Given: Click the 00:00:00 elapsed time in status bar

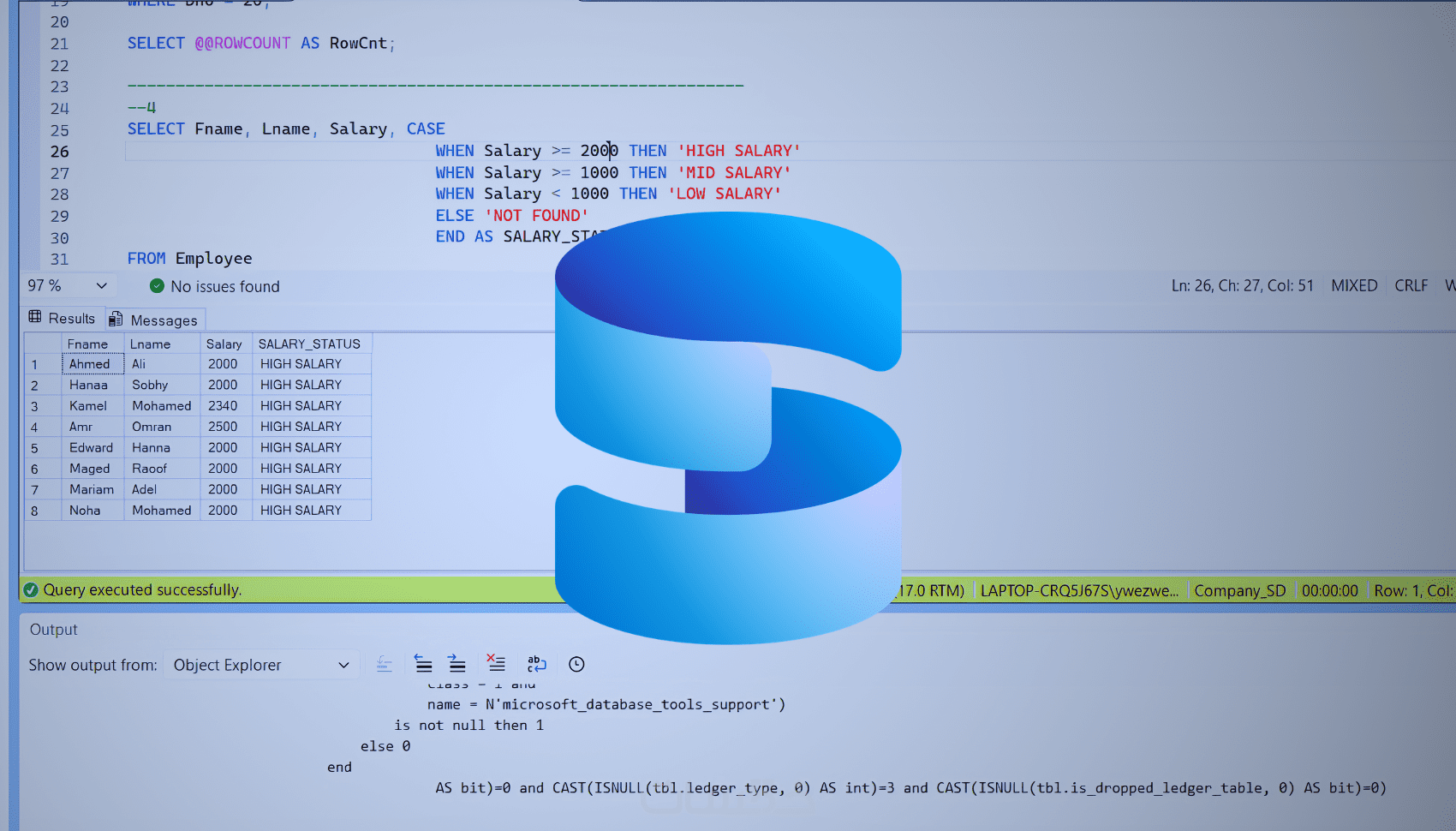Looking at the screenshot, I should click(x=1329, y=590).
